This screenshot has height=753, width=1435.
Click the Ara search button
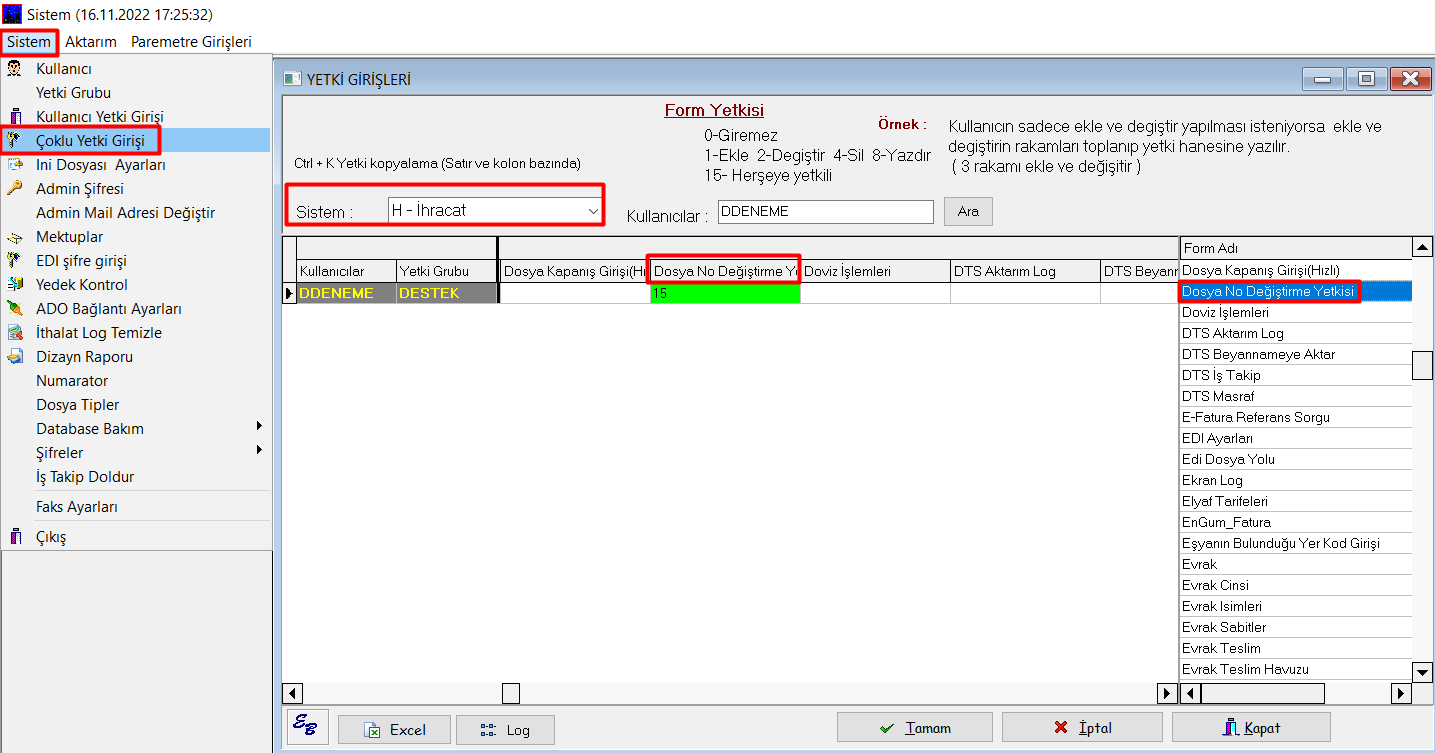(968, 211)
